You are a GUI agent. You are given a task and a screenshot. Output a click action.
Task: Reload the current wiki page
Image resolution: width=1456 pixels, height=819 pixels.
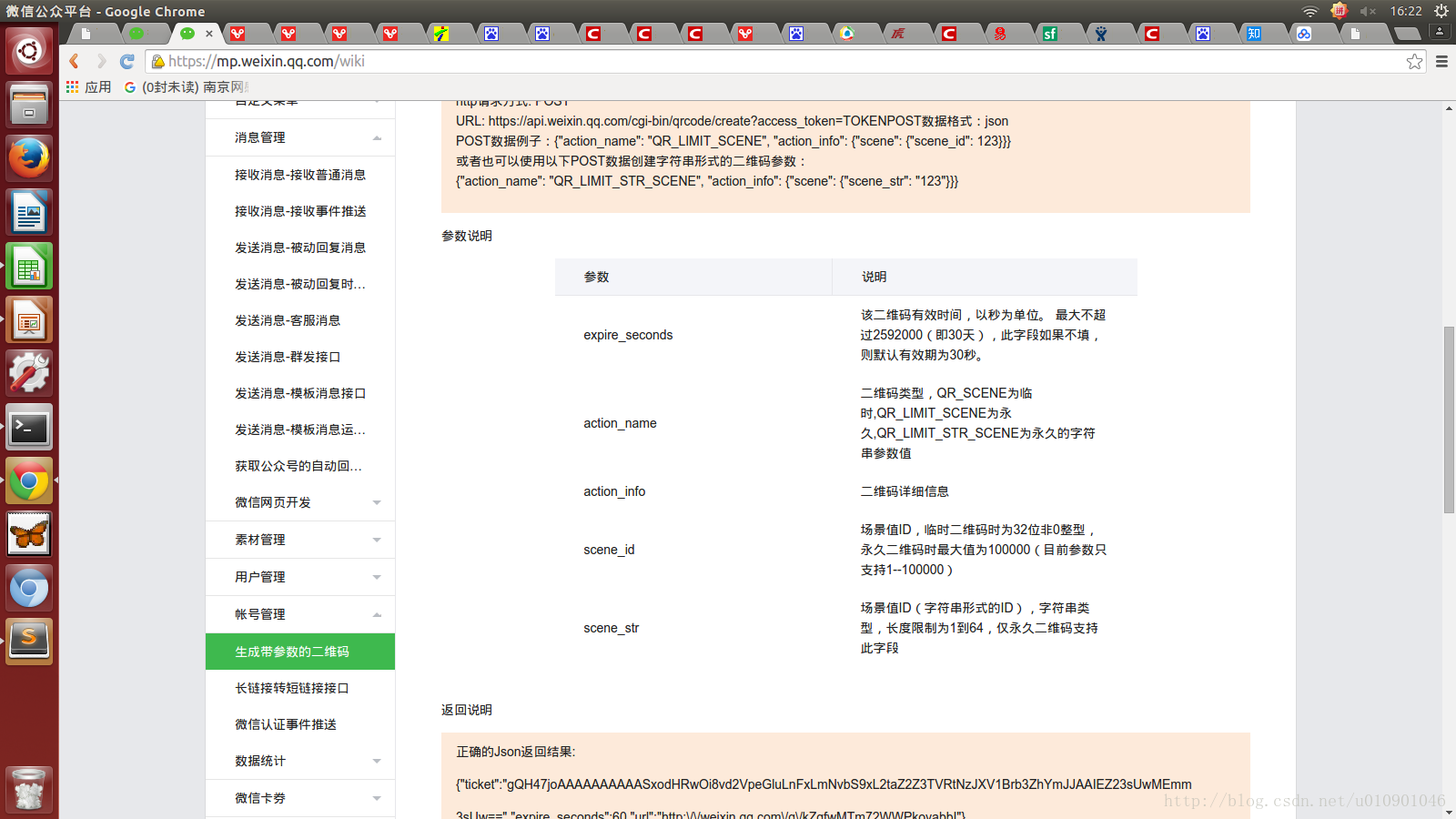[127, 61]
